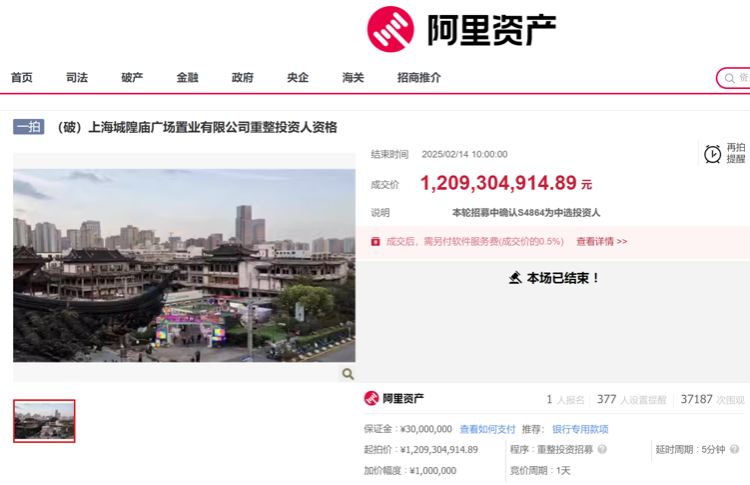
Task: Select the property photo thumbnail
Action: click(44, 421)
